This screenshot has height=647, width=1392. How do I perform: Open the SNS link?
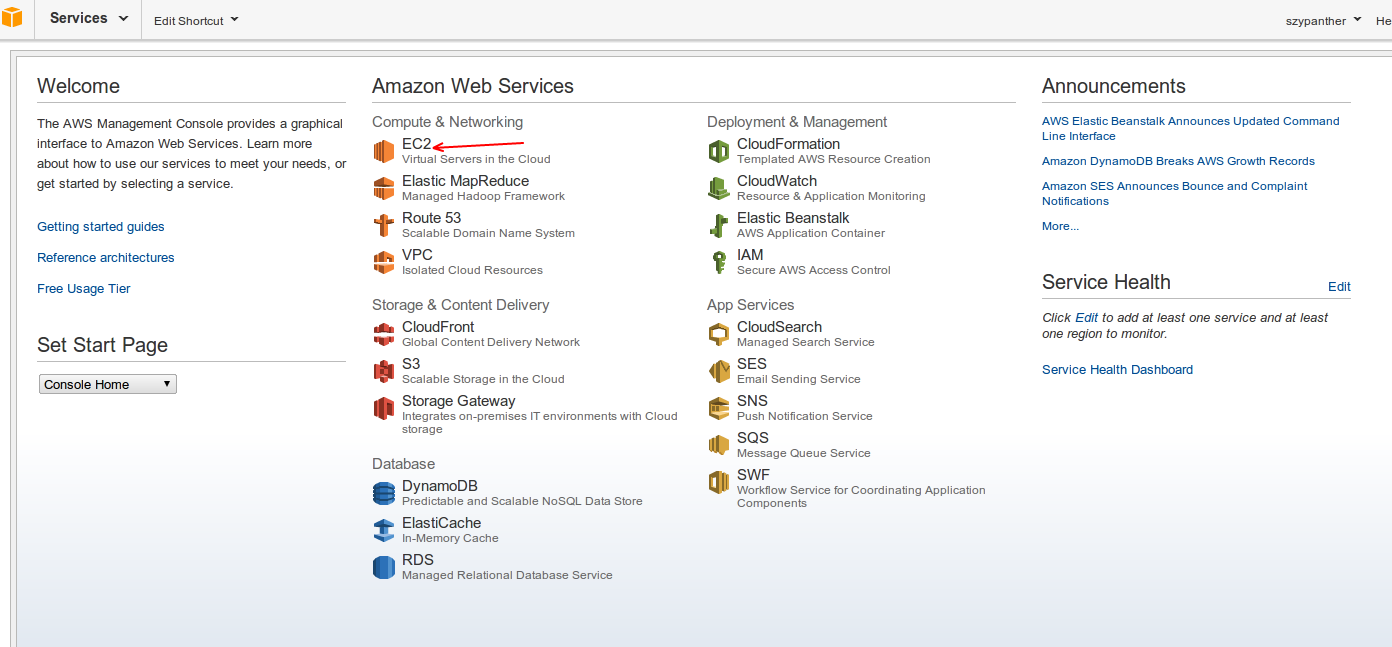[x=752, y=401]
